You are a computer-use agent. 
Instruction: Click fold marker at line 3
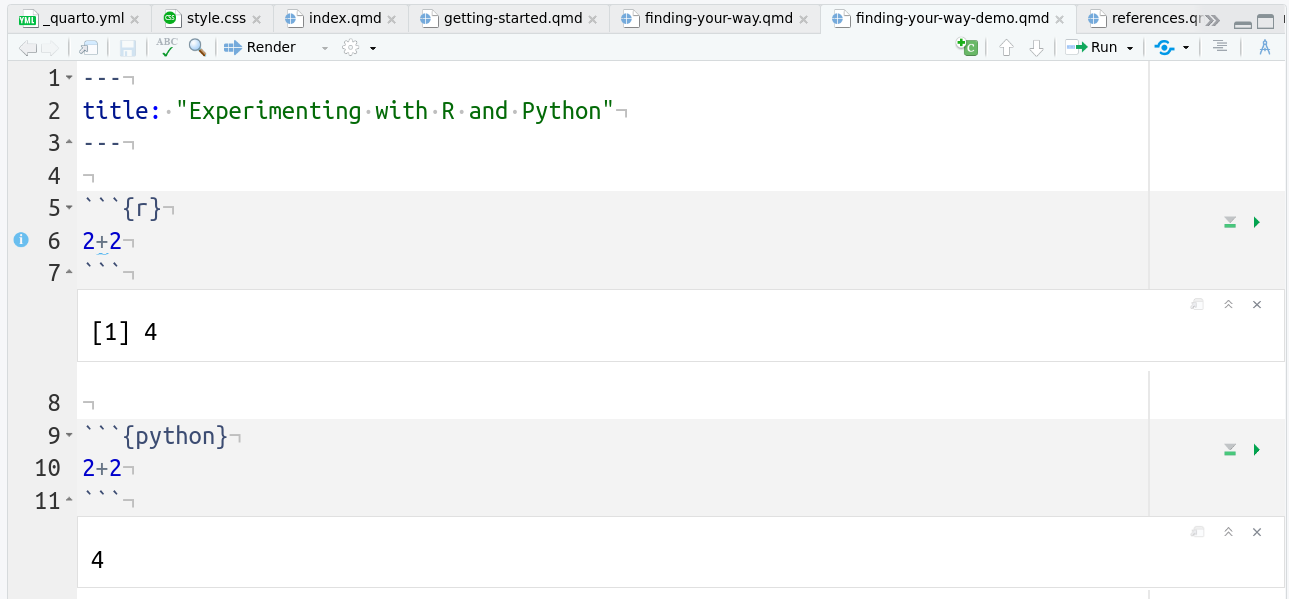coord(69,143)
